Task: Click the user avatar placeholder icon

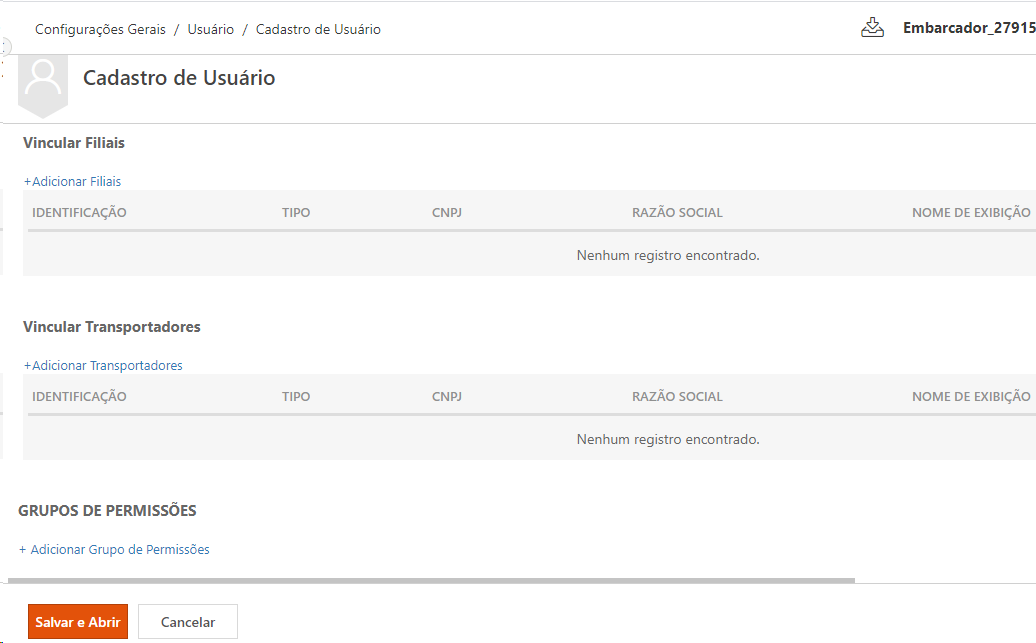Action: click(42, 78)
